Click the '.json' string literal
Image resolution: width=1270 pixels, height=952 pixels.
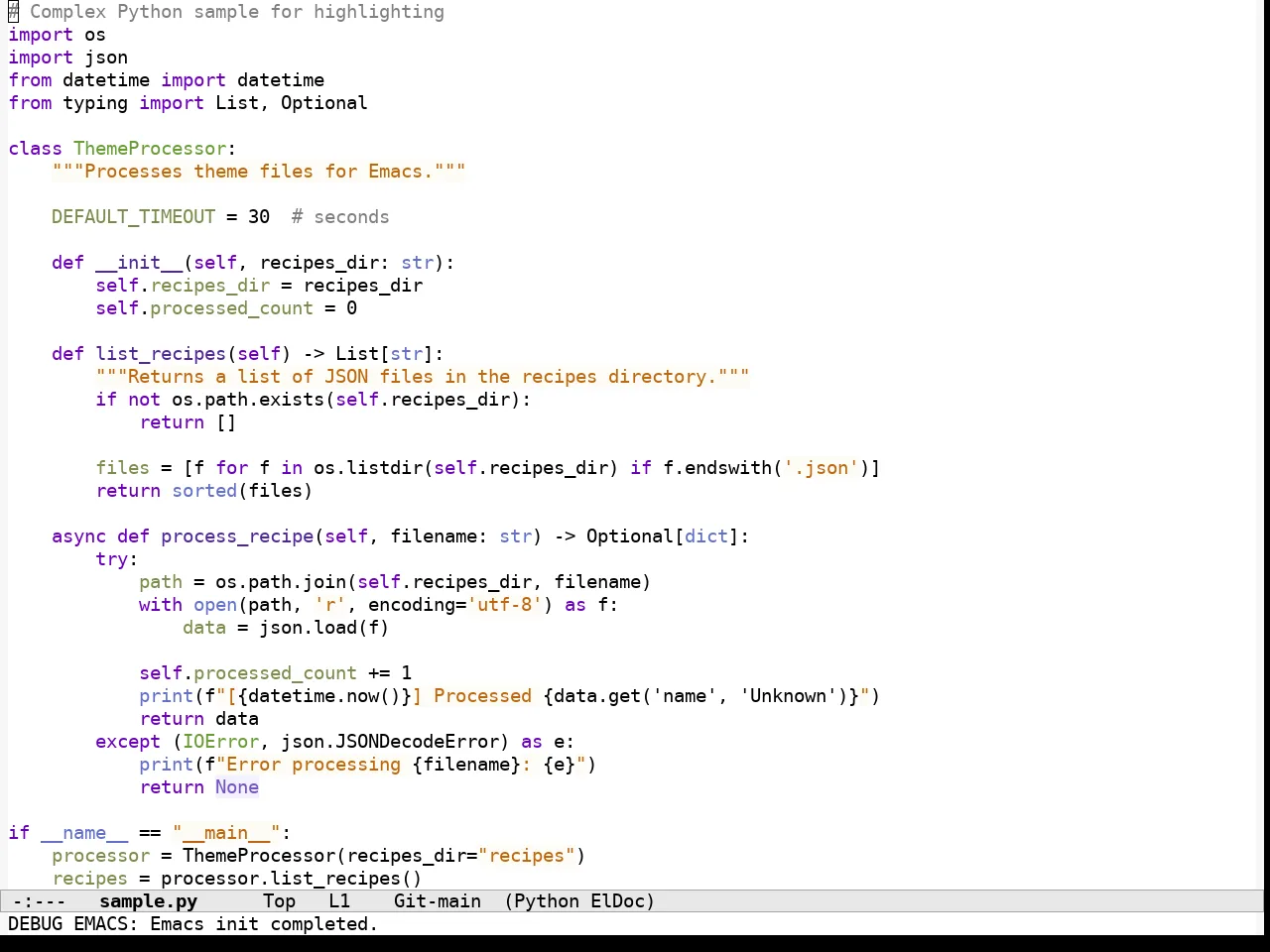pyautogui.click(x=821, y=468)
